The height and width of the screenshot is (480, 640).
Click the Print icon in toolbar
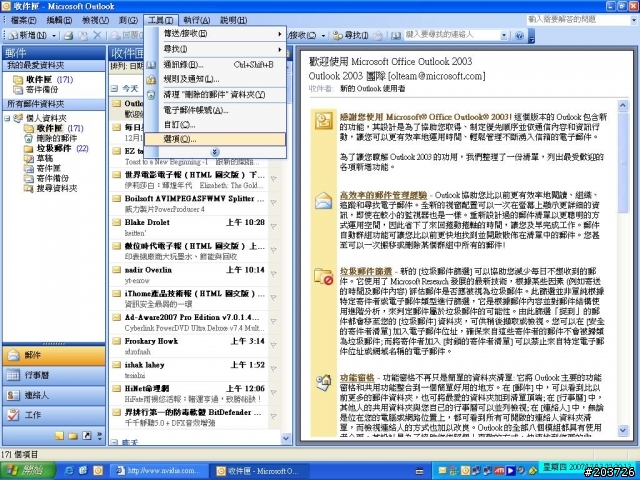tap(68, 36)
